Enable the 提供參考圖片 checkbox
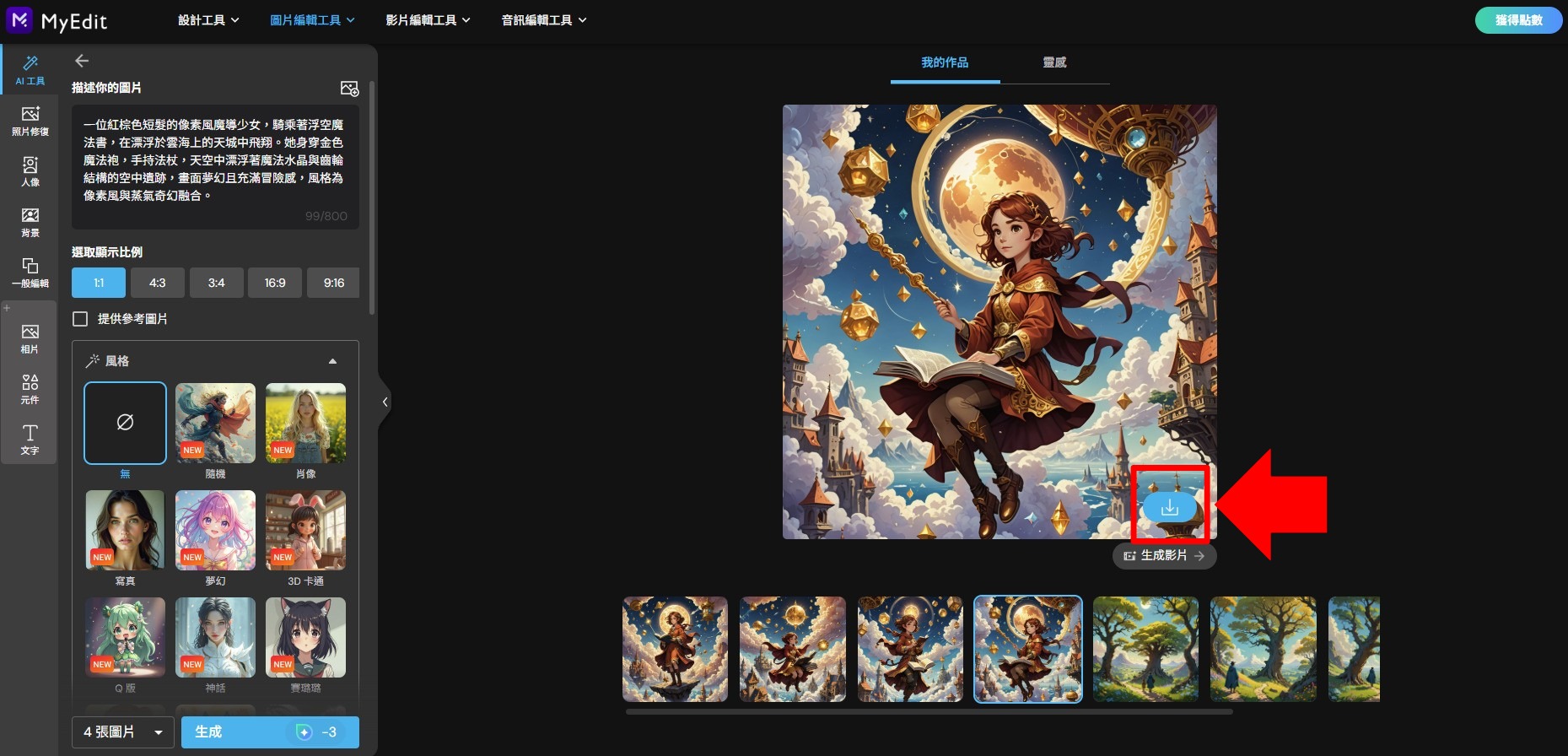The height and width of the screenshot is (756, 1568). pos(81,319)
